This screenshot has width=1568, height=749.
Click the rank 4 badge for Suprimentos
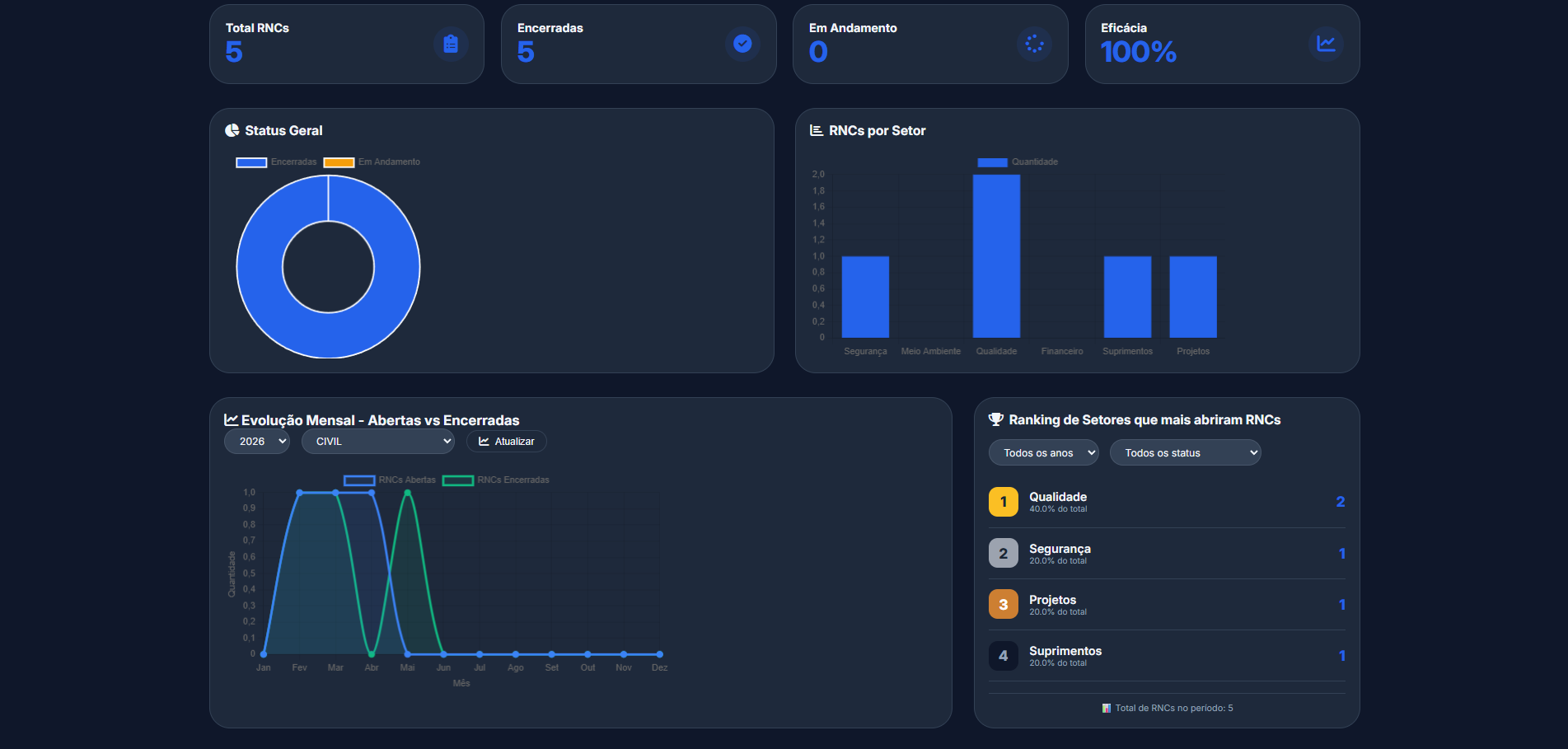[x=1004, y=656]
